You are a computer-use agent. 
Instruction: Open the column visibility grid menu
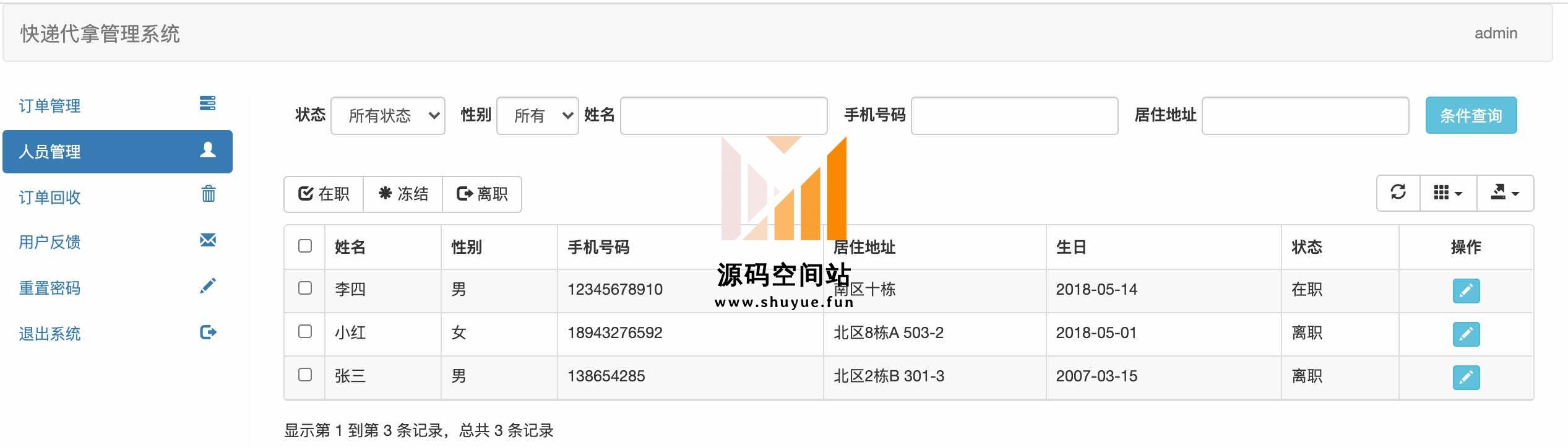[x=1448, y=193]
